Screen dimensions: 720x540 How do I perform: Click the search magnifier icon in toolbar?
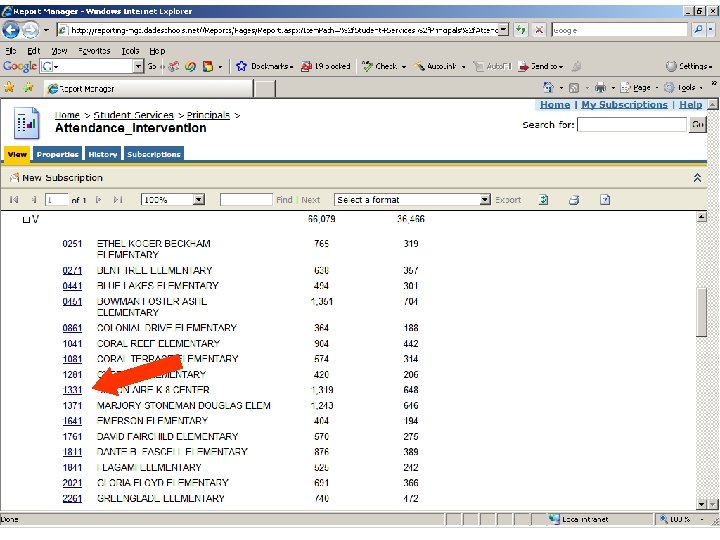point(698,30)
